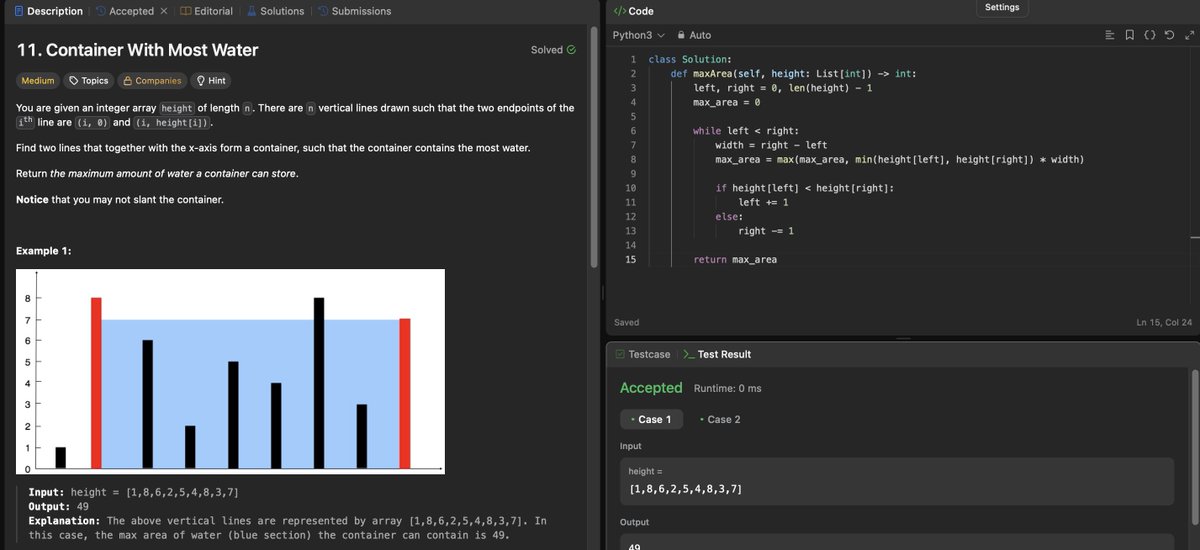Open the Description tab
The width and height of the screenshot is (1200, 550).
(48, 11)
